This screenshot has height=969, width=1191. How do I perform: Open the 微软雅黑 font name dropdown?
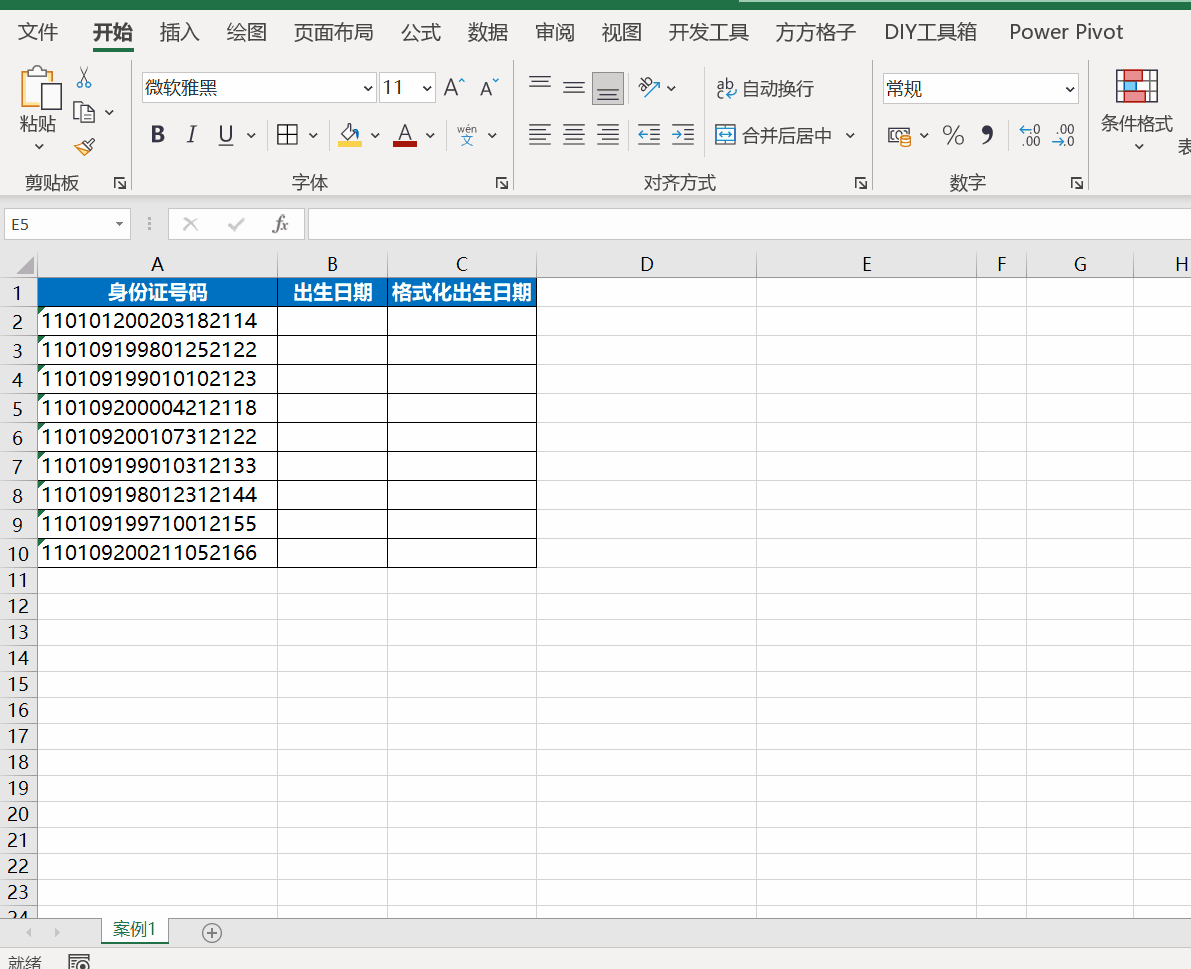368,88
